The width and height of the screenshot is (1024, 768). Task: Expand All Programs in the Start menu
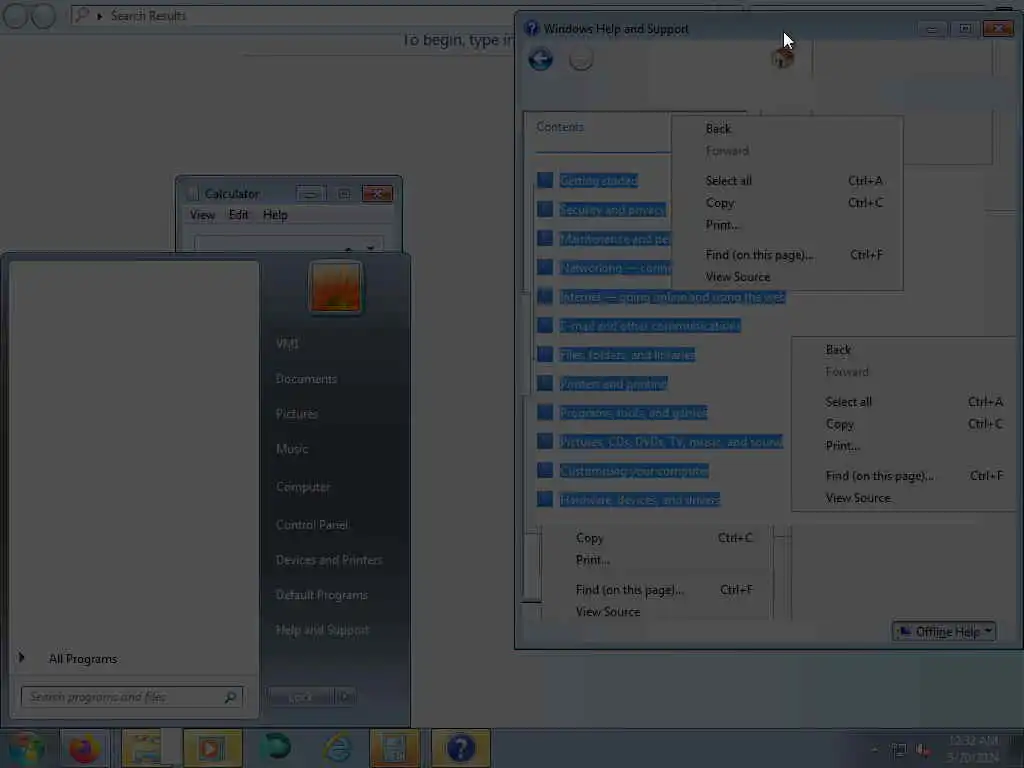(83, 659)
